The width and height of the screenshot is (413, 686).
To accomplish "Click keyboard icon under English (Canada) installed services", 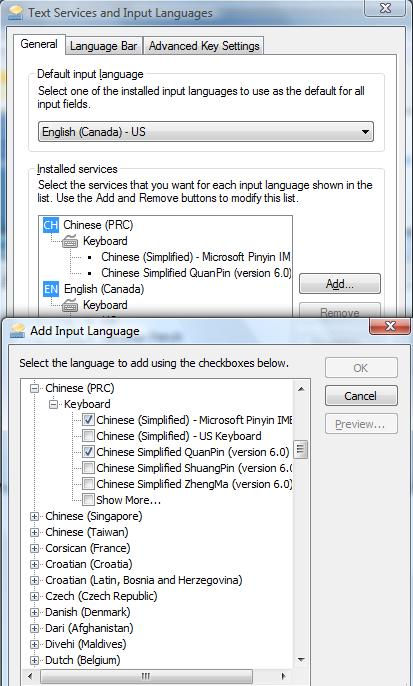I will [x=70, y=305].
